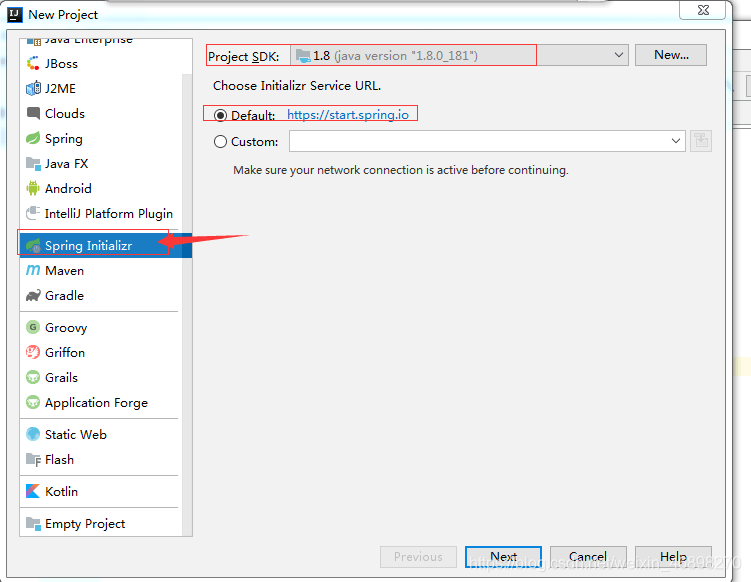Select Android project type

101,188
